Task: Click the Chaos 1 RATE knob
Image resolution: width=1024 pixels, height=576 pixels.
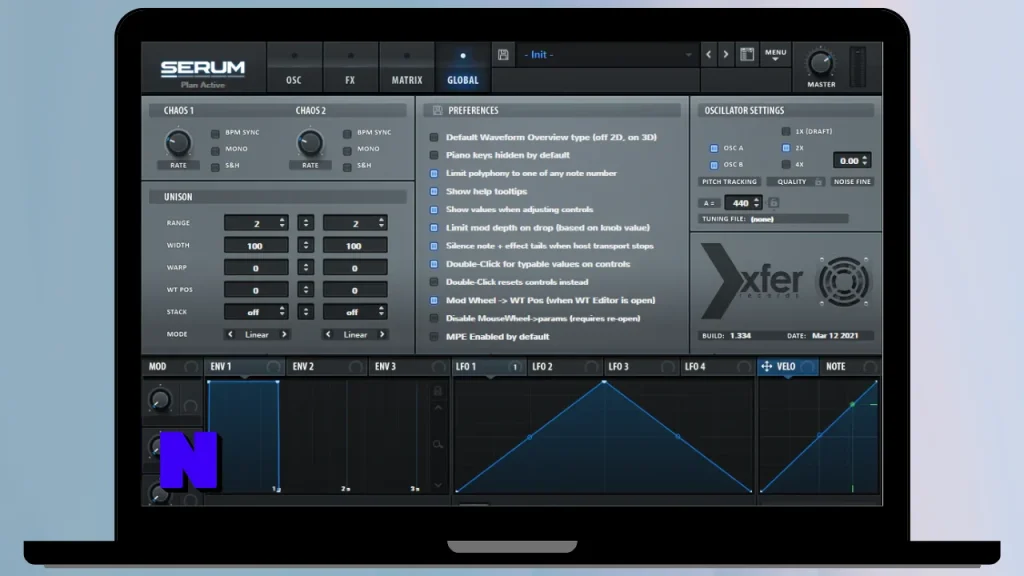Action: pos(178,142)
